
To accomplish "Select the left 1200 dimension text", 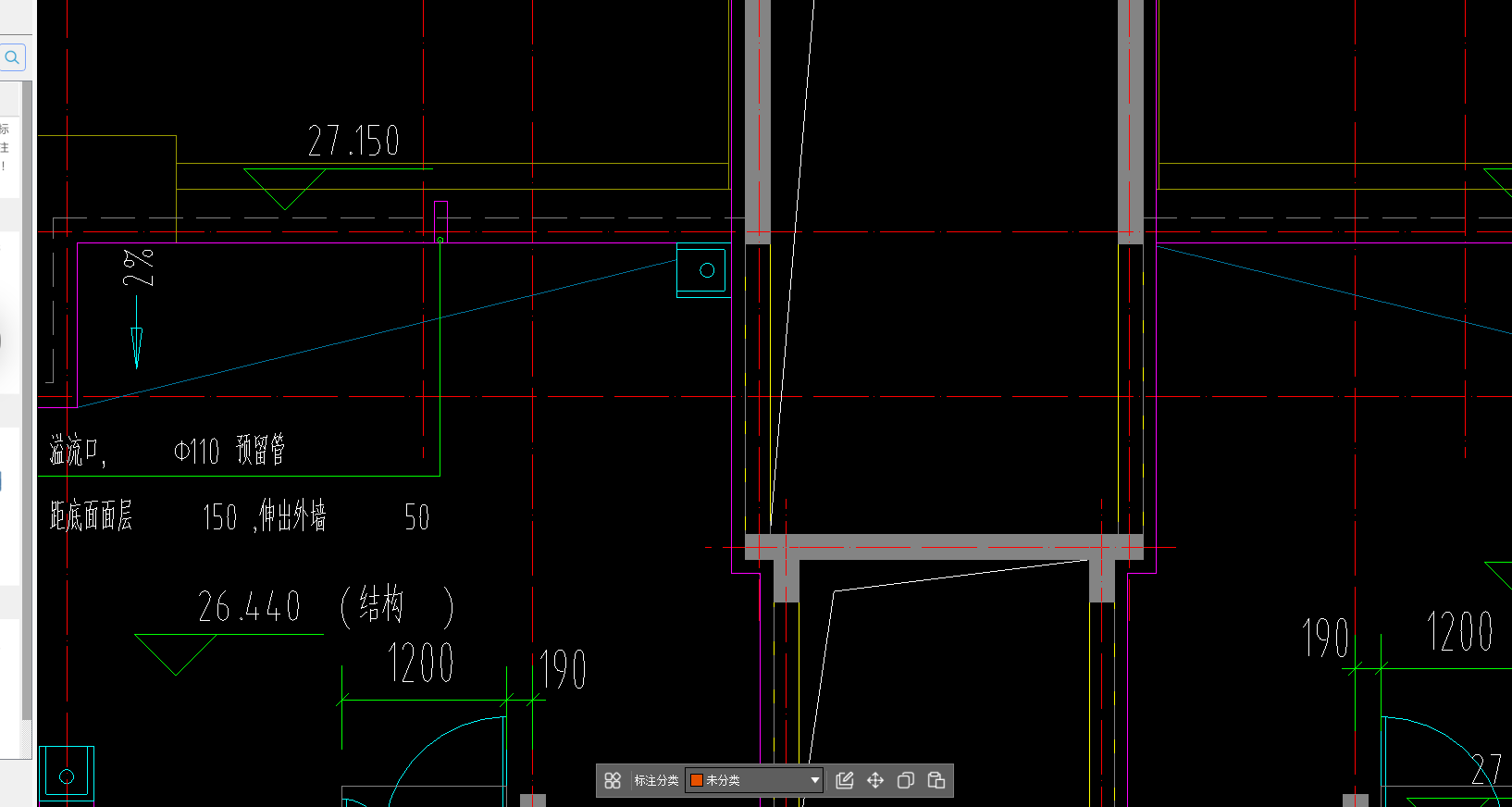I will tap(421, 663).
